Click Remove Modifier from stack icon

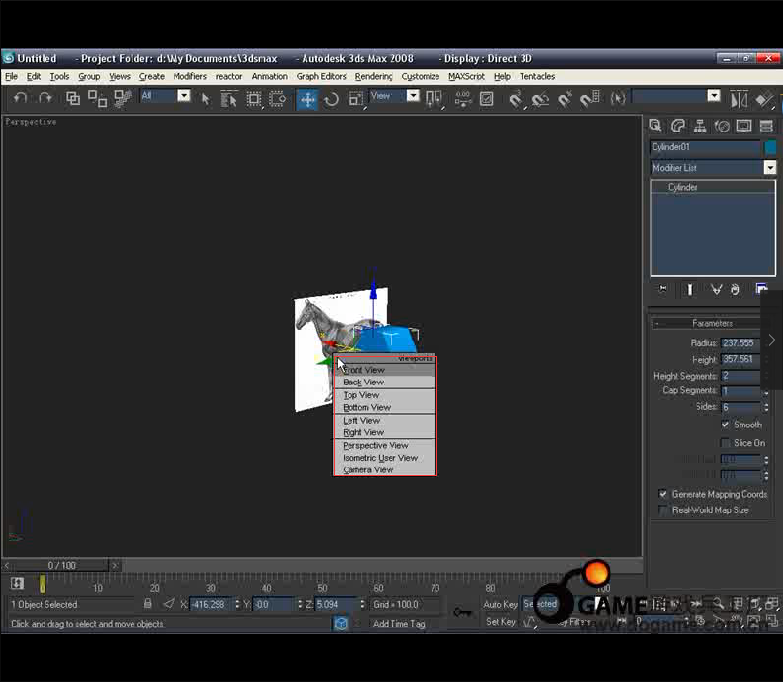[x=735, y=290]
